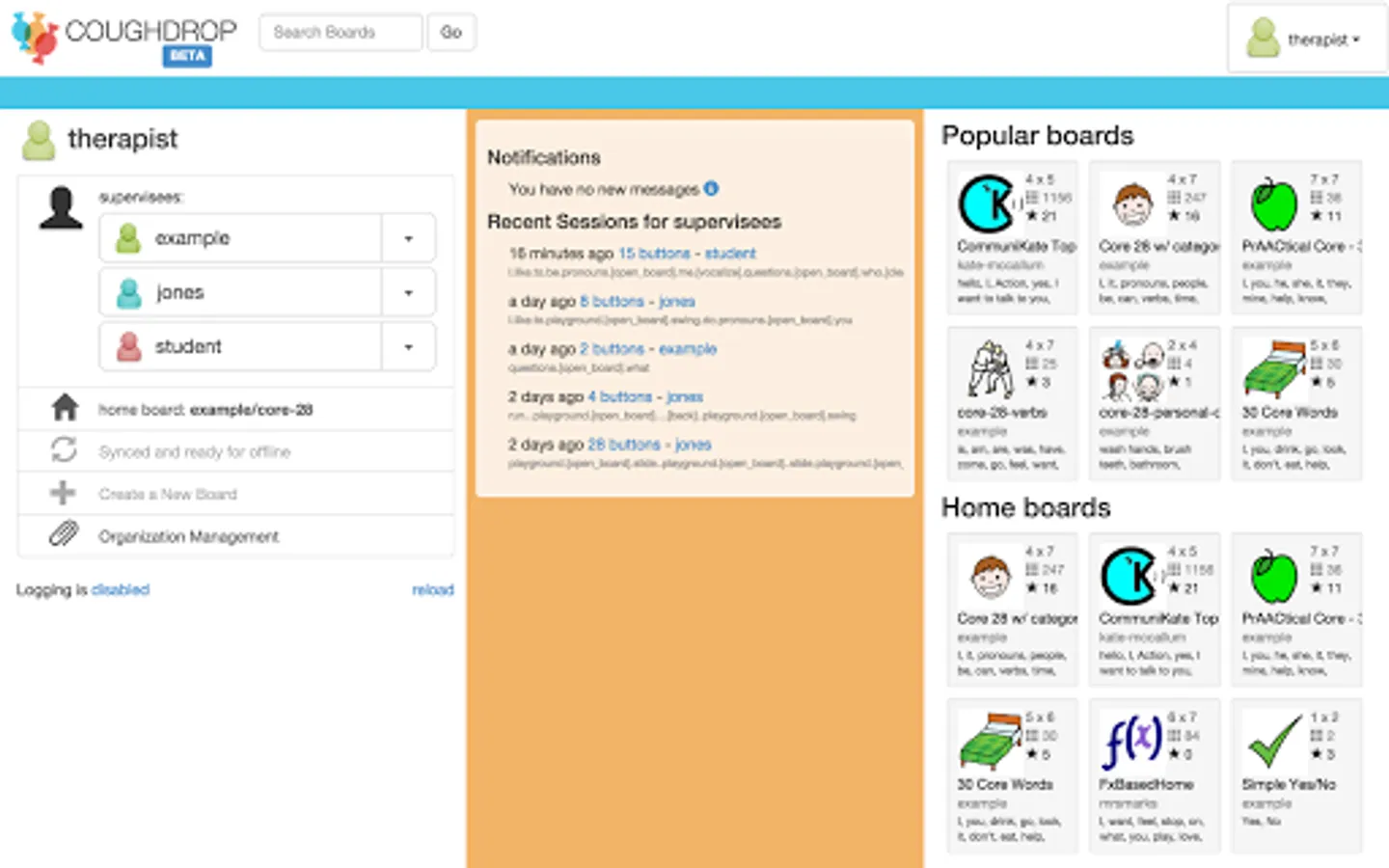This screenshot has height=868, width=1389.
Task: Click the plus icon for new board
Action: coord(63,493)
